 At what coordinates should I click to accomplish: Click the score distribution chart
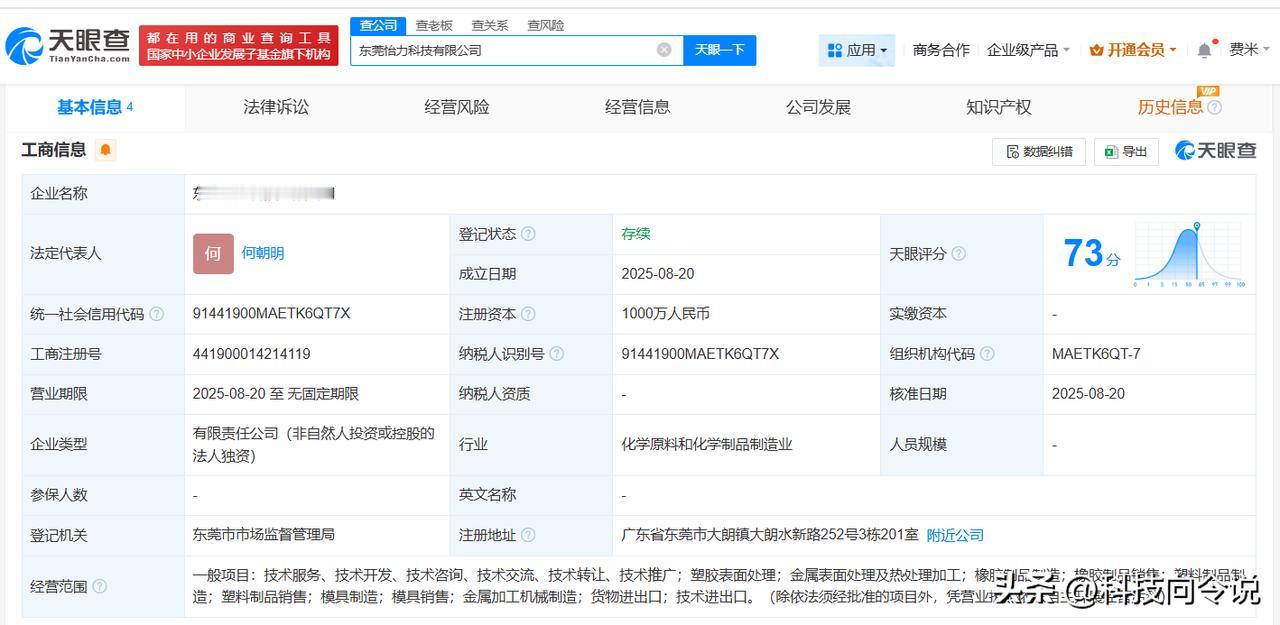click(x=1190, y=255)
